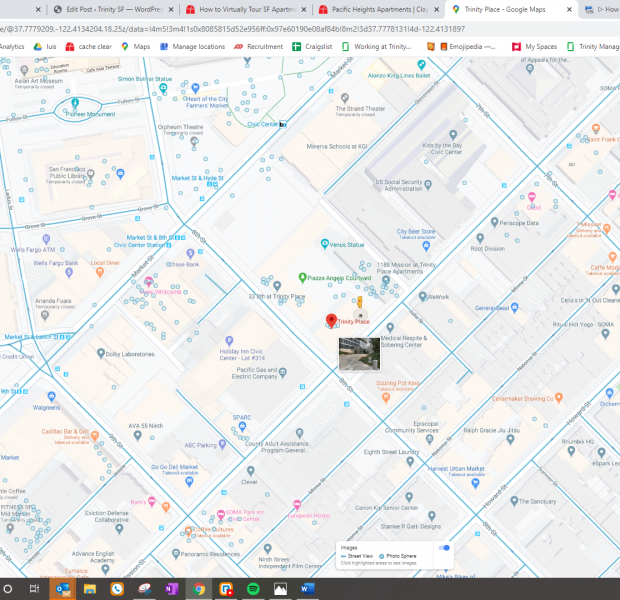
Task: Switch to the Pacific Heights Apartments tab
Action: 380,9
